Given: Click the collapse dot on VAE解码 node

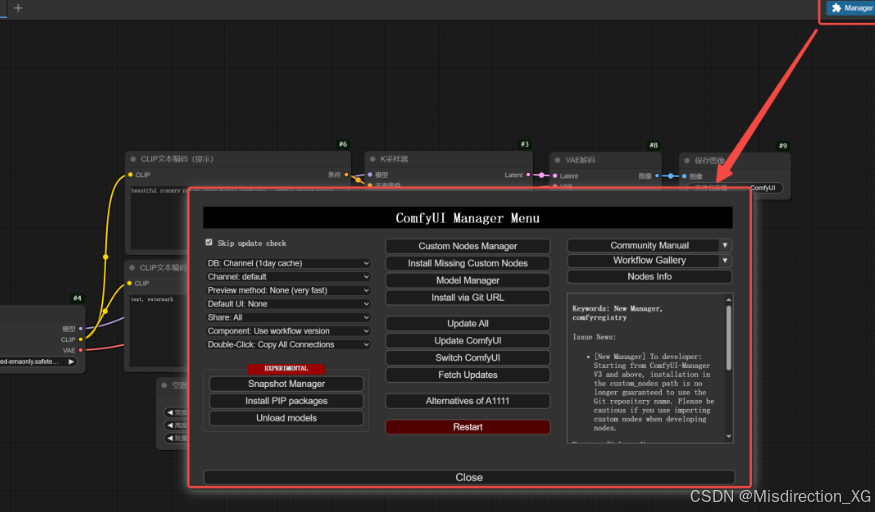Looking at the screenshot, I should coord(557,160).
